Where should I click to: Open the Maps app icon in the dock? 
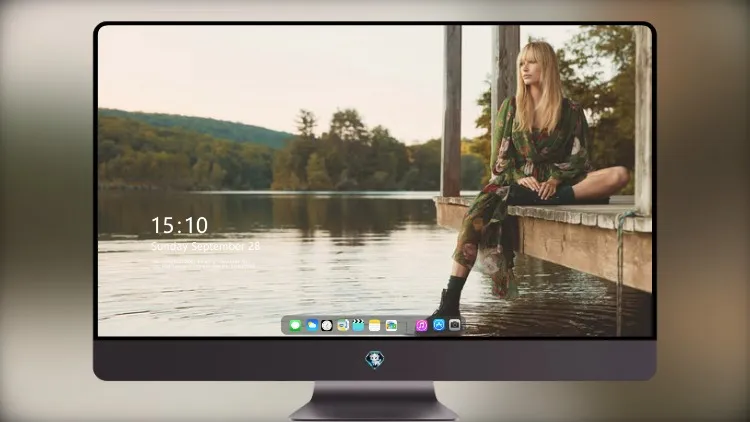[x=342, y=325]
